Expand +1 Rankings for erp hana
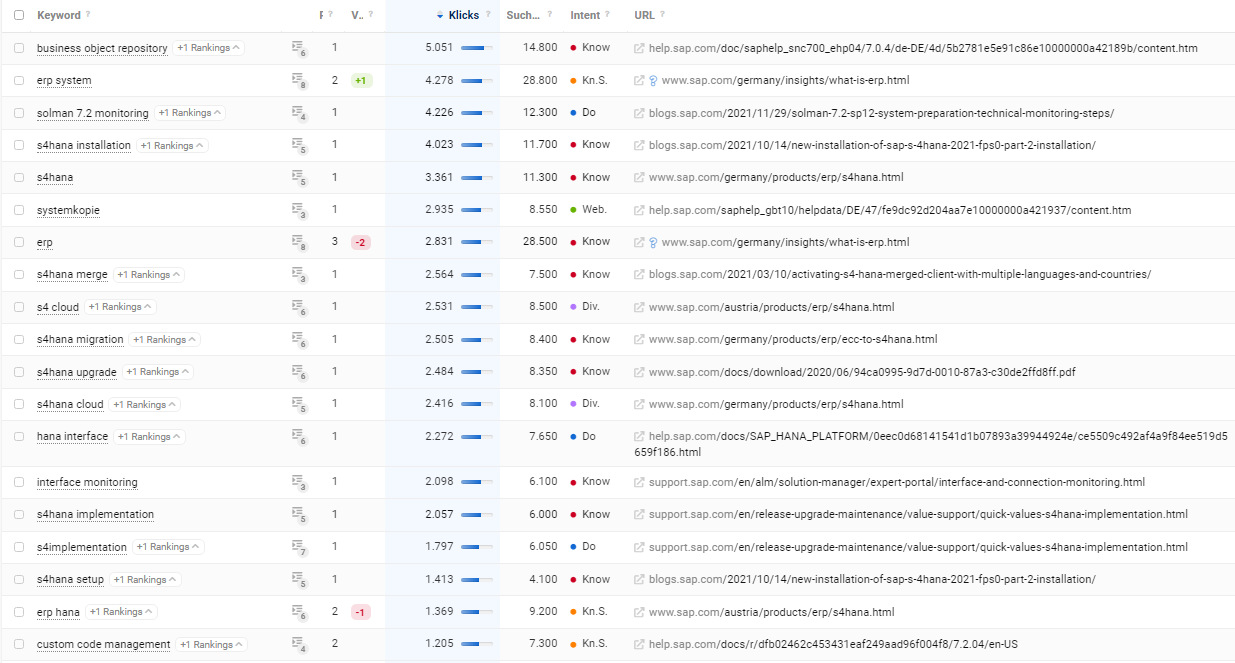The height and width of the screenshot is (663, 1235). [x=121, y=611]
